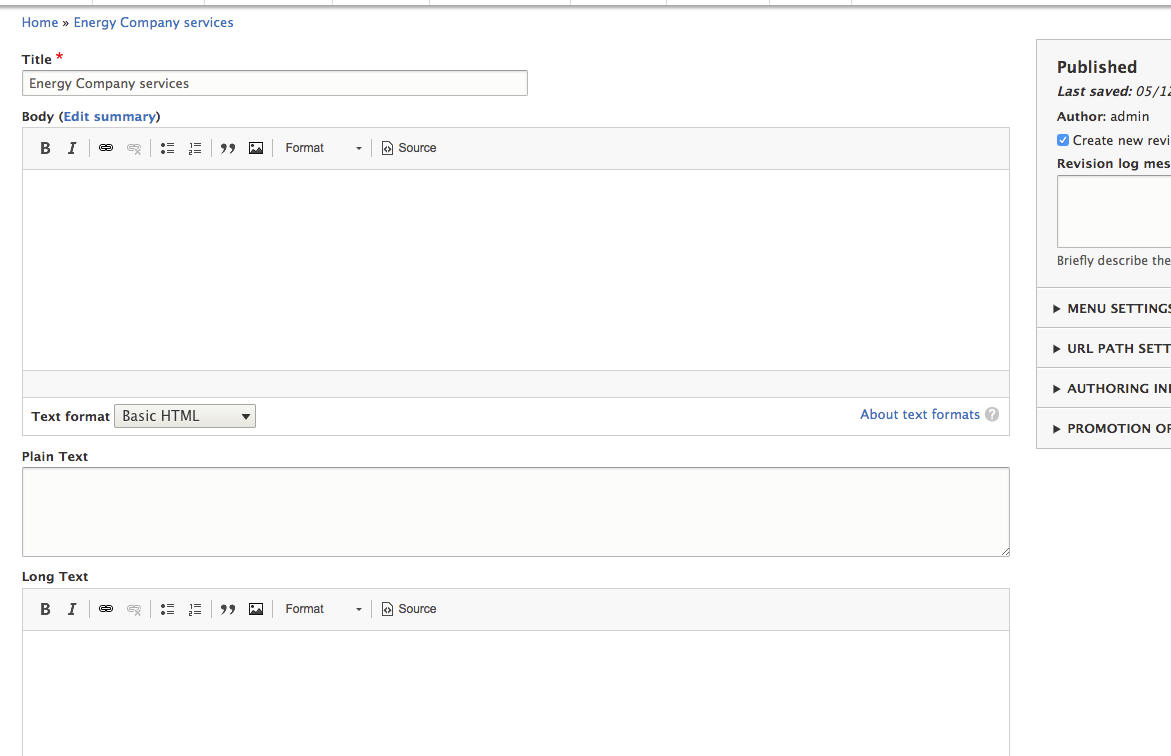Image resolution: width=1171 pixels, height=756 pixels.
Task: Add block quote in Body editor
Action: [228, 148]
